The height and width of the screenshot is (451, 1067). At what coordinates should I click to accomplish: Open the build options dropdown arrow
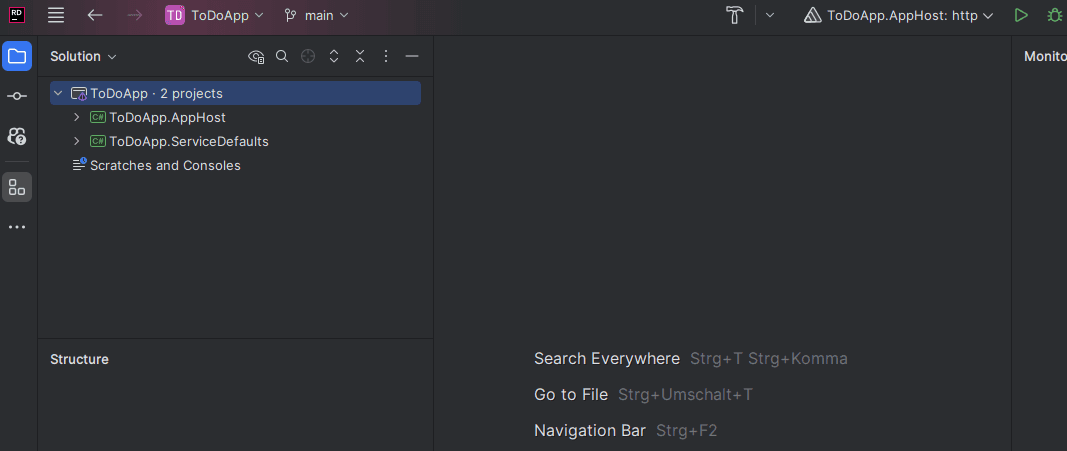tap(770, 16)
